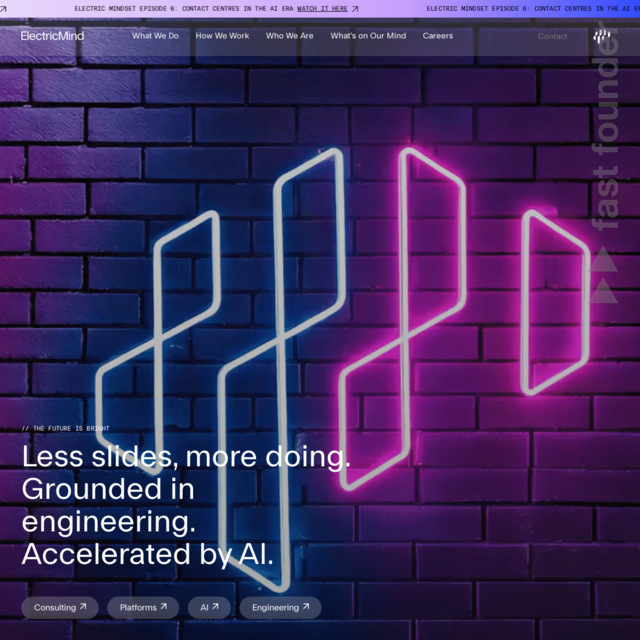Screen dimensions: 640x640
Task: Open What's on Our Mind section
Action: click(368, 36)
